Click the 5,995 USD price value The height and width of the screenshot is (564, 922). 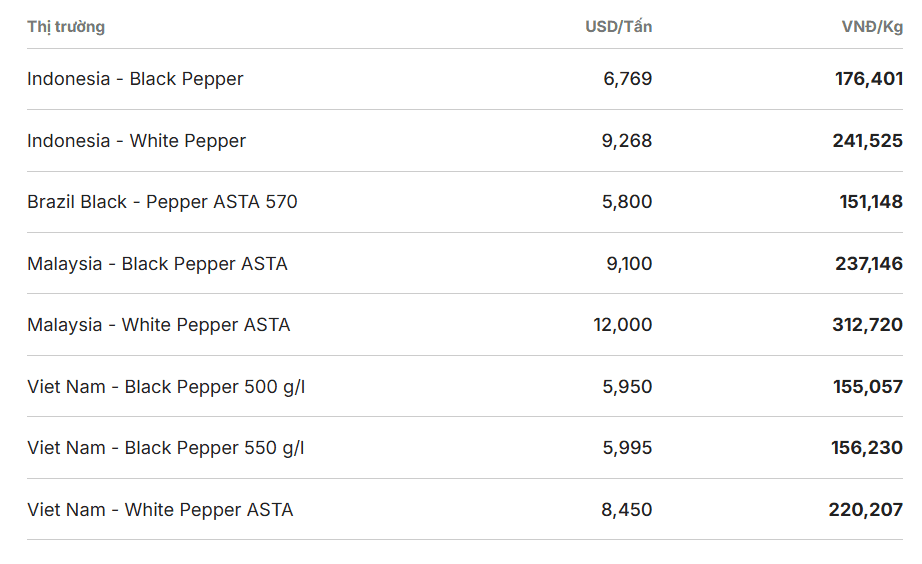[627, 448]
